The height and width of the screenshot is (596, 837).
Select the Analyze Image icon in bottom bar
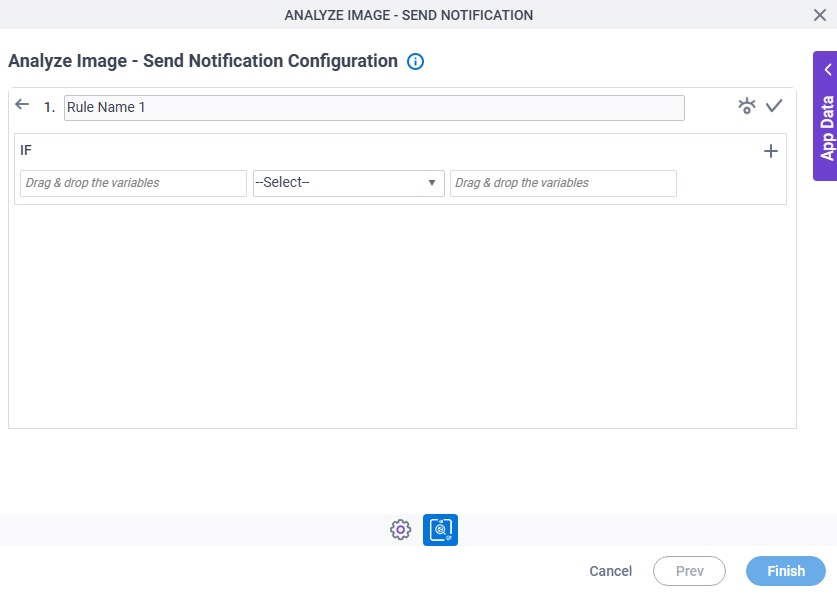[440, 530]
